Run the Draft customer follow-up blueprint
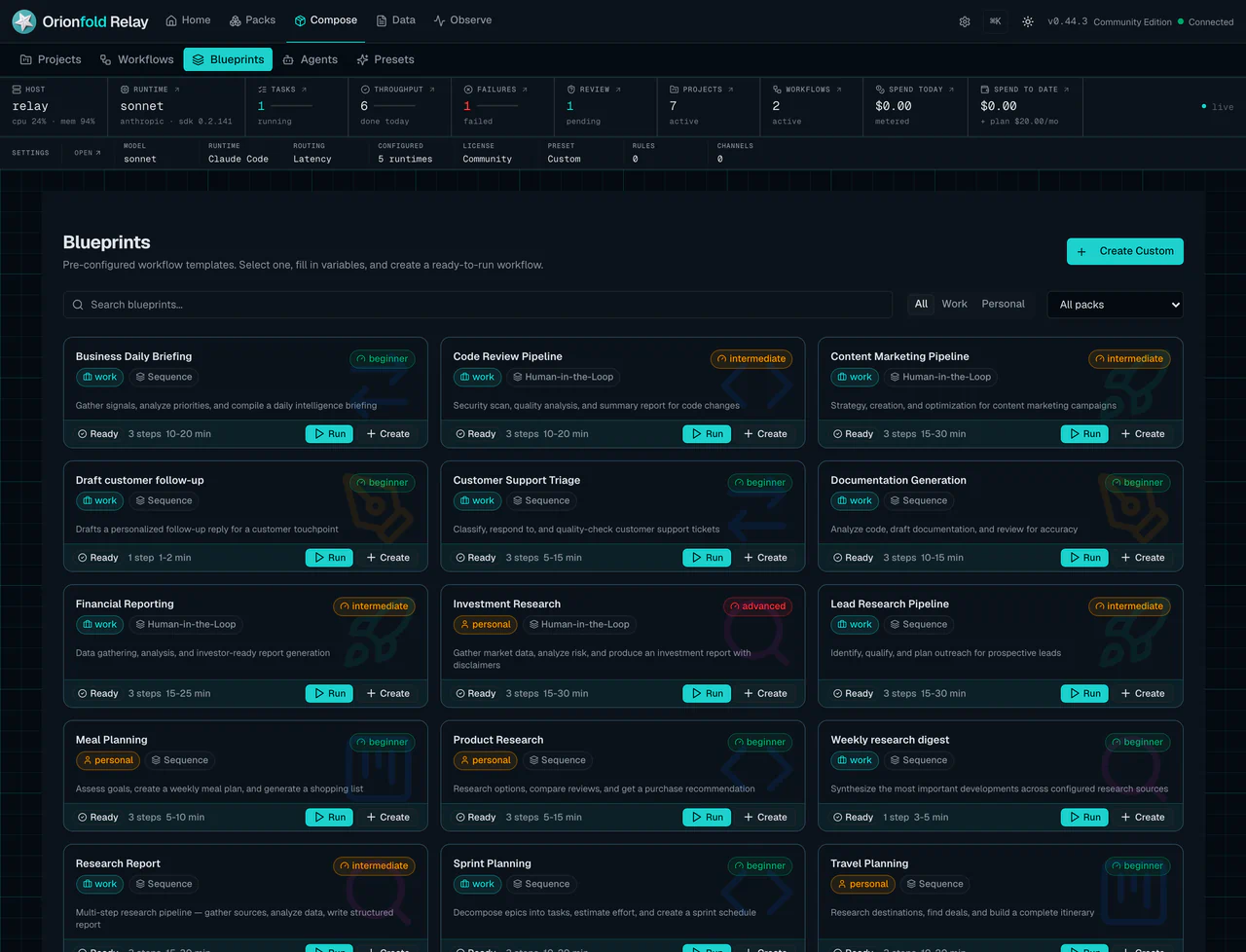Viewport: 1246px width, 952px height. click(x=329, y=558)
